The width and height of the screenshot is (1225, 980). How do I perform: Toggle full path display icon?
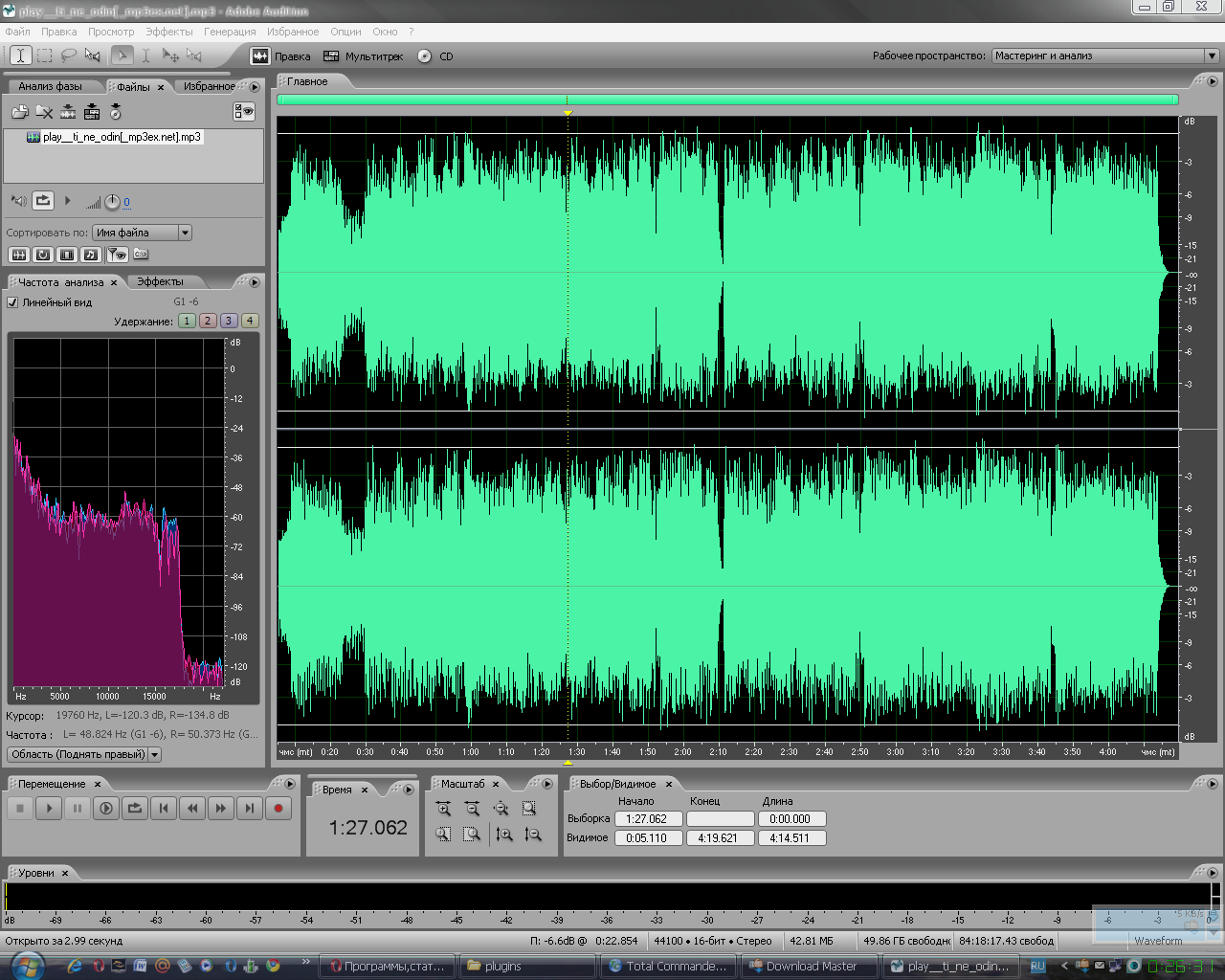[141, 255]
